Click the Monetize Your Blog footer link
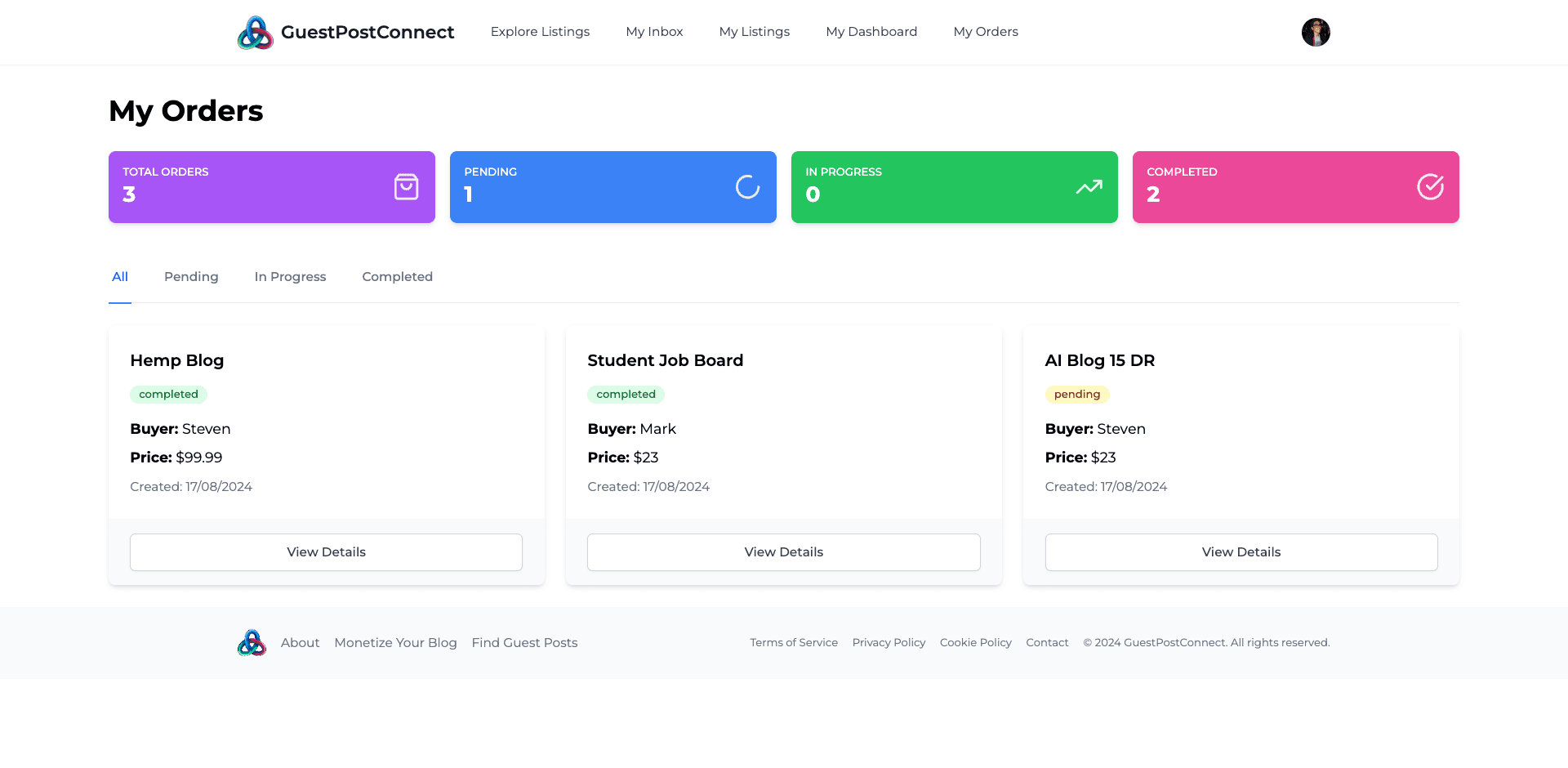 (x=395, y=643)
